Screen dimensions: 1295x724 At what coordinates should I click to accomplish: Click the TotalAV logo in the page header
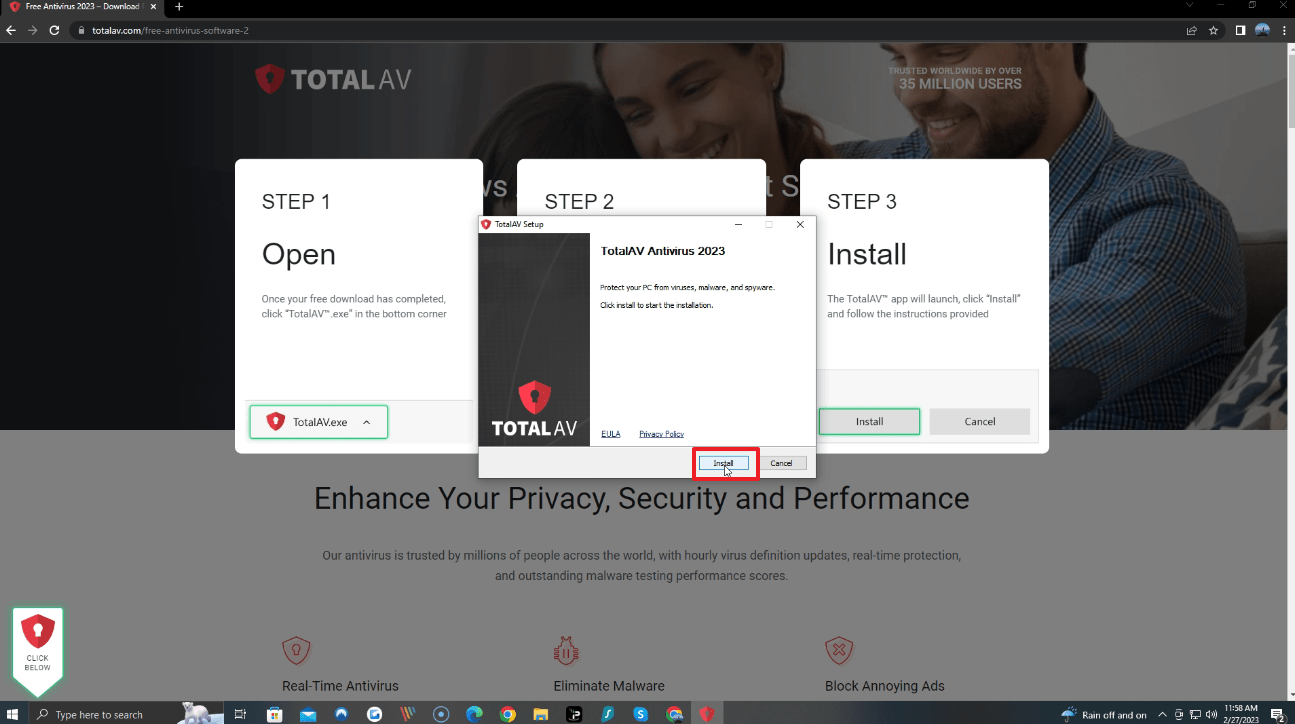click(x=333, y=80)
